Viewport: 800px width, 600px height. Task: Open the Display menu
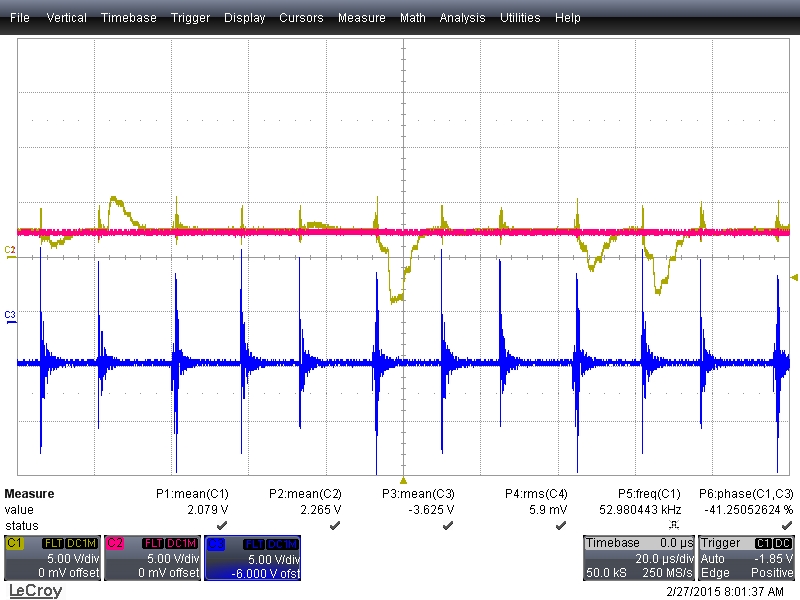coord(244,18)
